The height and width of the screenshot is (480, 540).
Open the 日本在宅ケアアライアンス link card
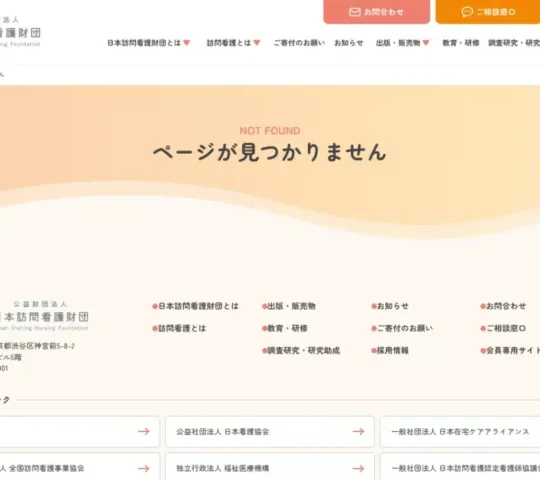(x=460, y=431)
